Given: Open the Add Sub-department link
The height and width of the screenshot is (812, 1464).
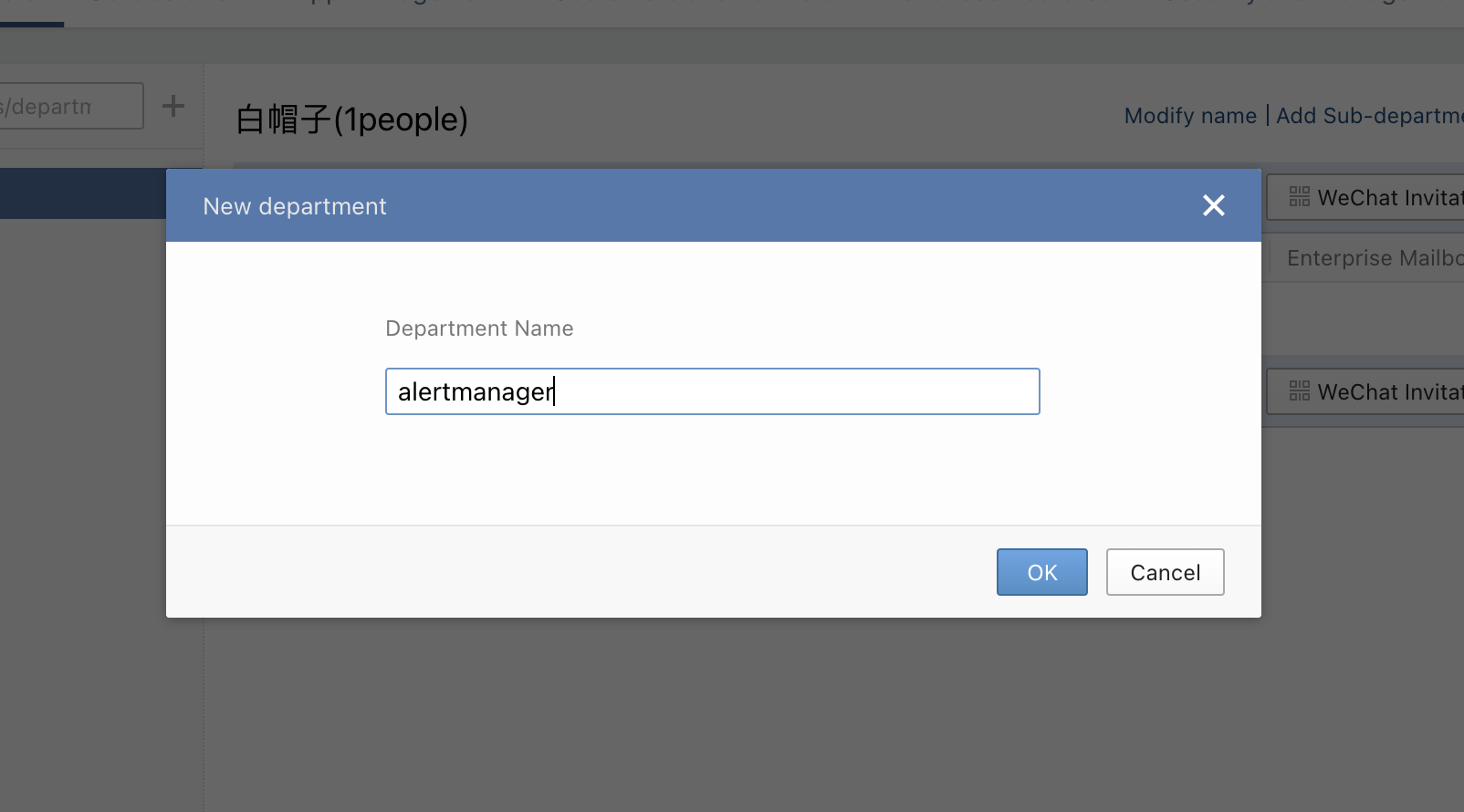Looking at the screenshot, I should tap(1369, 116).
